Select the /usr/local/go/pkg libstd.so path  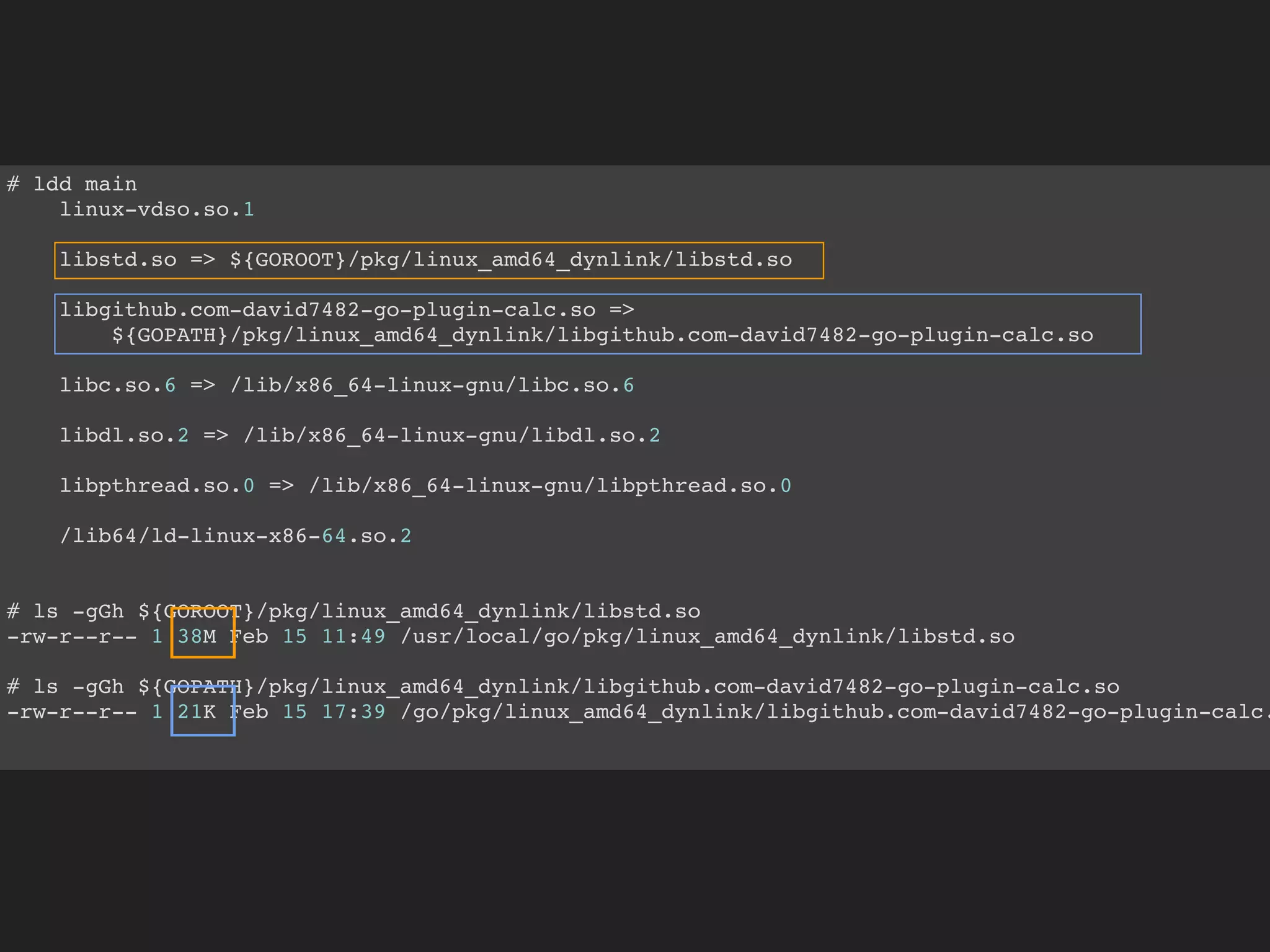708,637
